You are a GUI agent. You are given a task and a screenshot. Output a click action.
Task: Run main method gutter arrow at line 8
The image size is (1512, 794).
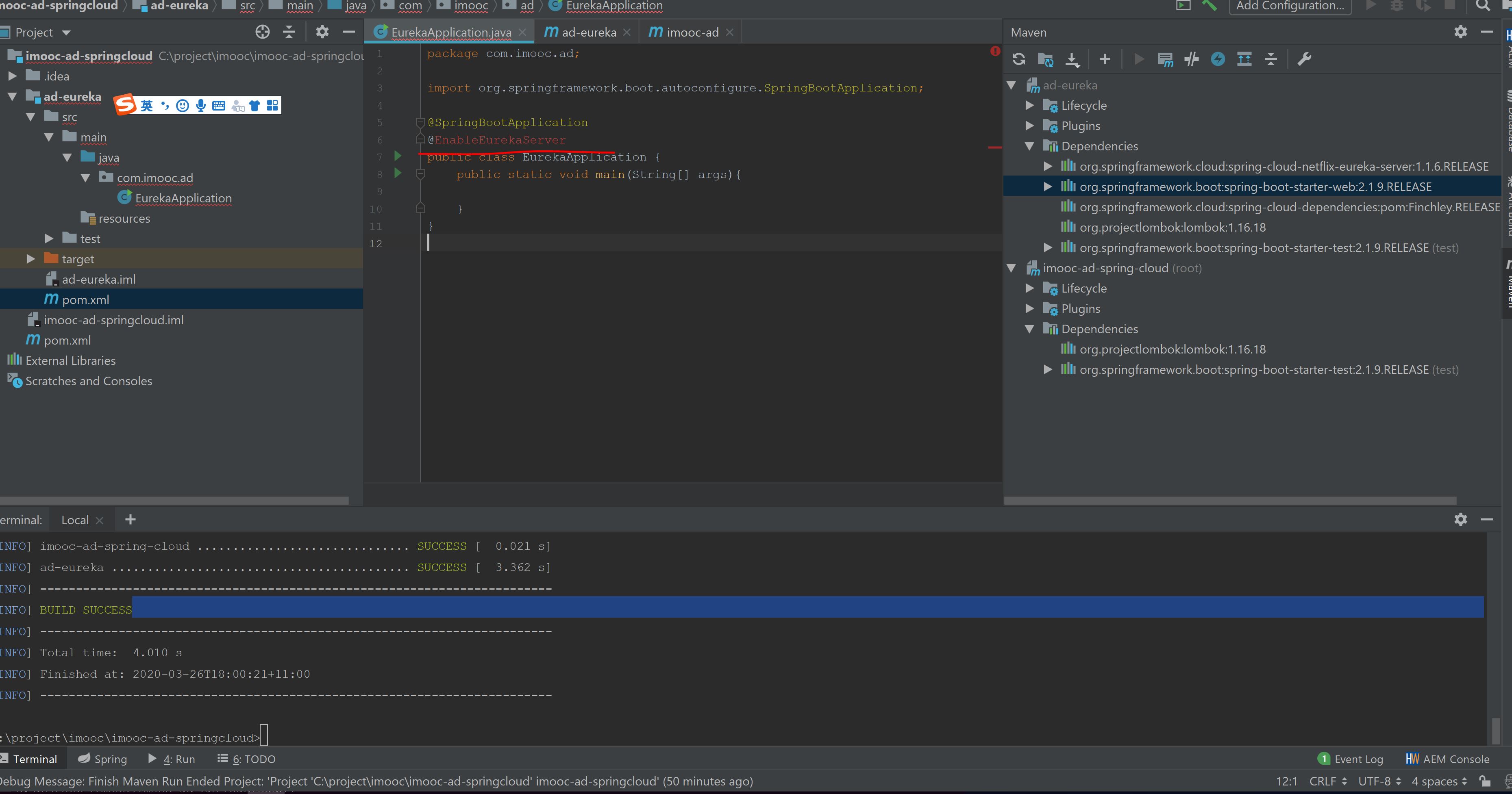[398, 174]
